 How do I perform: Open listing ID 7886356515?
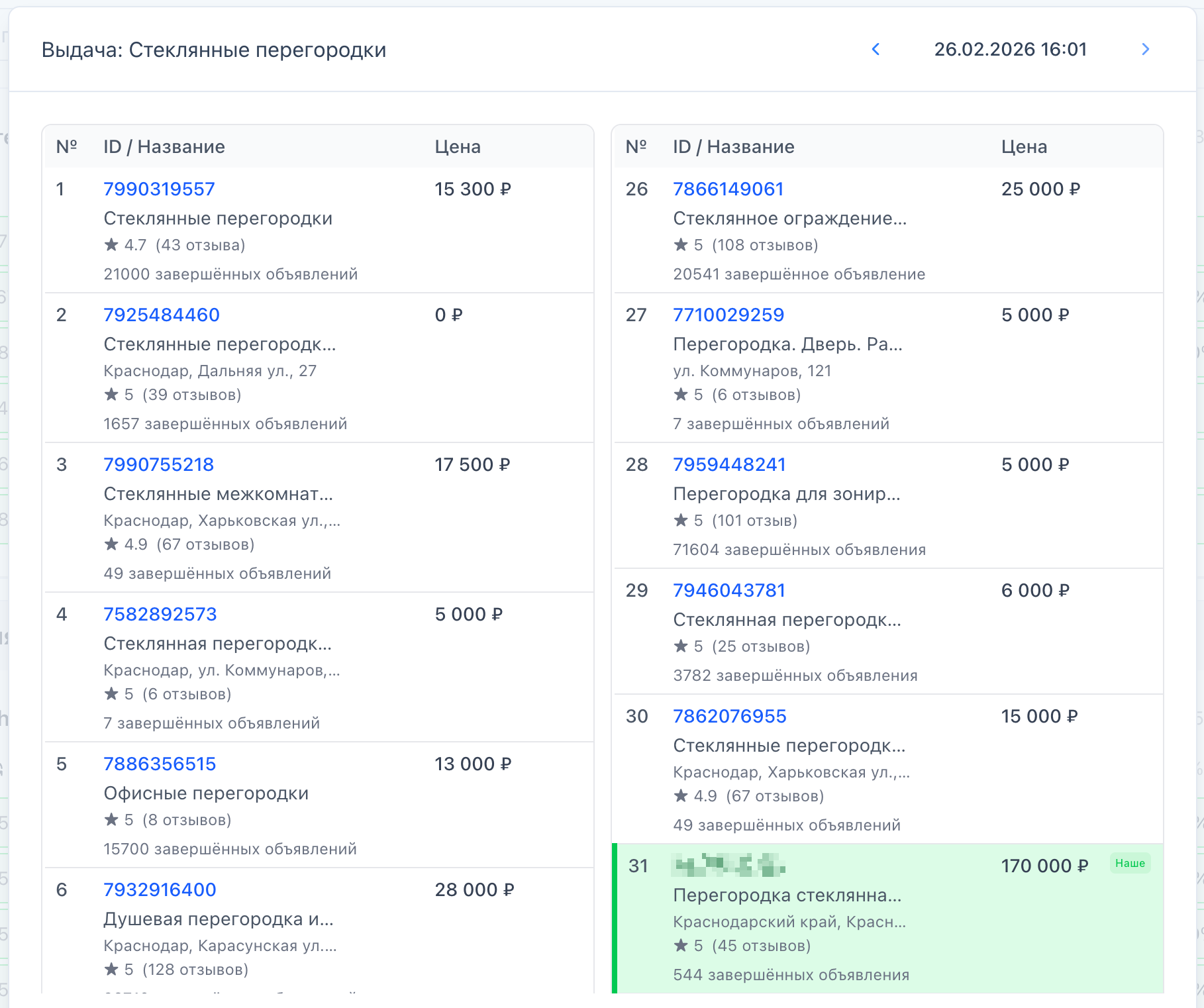pyautogui.click(x=160, y=764)
